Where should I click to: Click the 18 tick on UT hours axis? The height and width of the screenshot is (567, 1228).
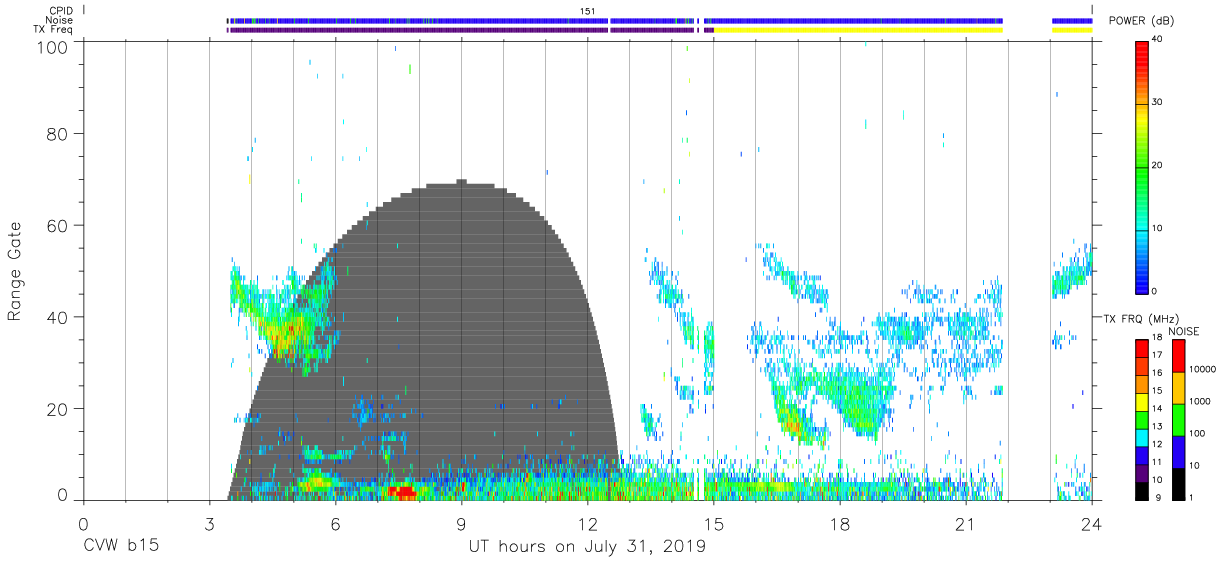(840, 525)
